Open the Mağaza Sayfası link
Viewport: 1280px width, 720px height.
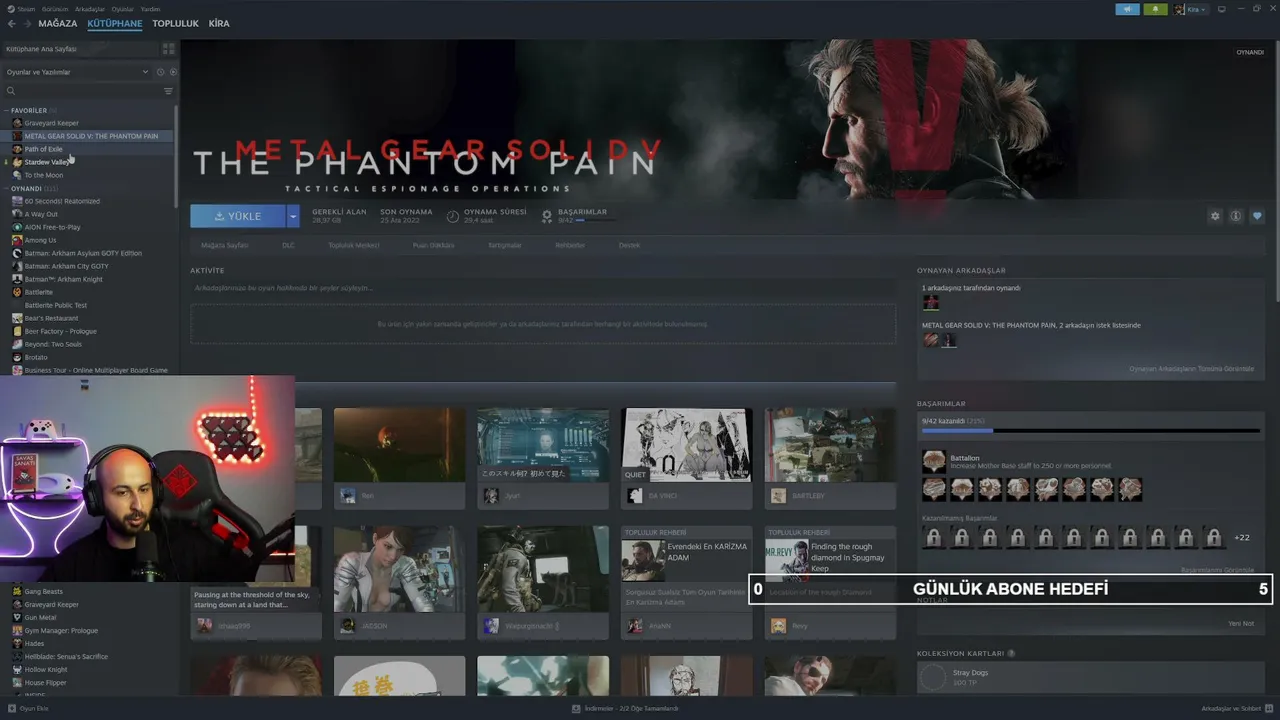[x=225, y=245]
